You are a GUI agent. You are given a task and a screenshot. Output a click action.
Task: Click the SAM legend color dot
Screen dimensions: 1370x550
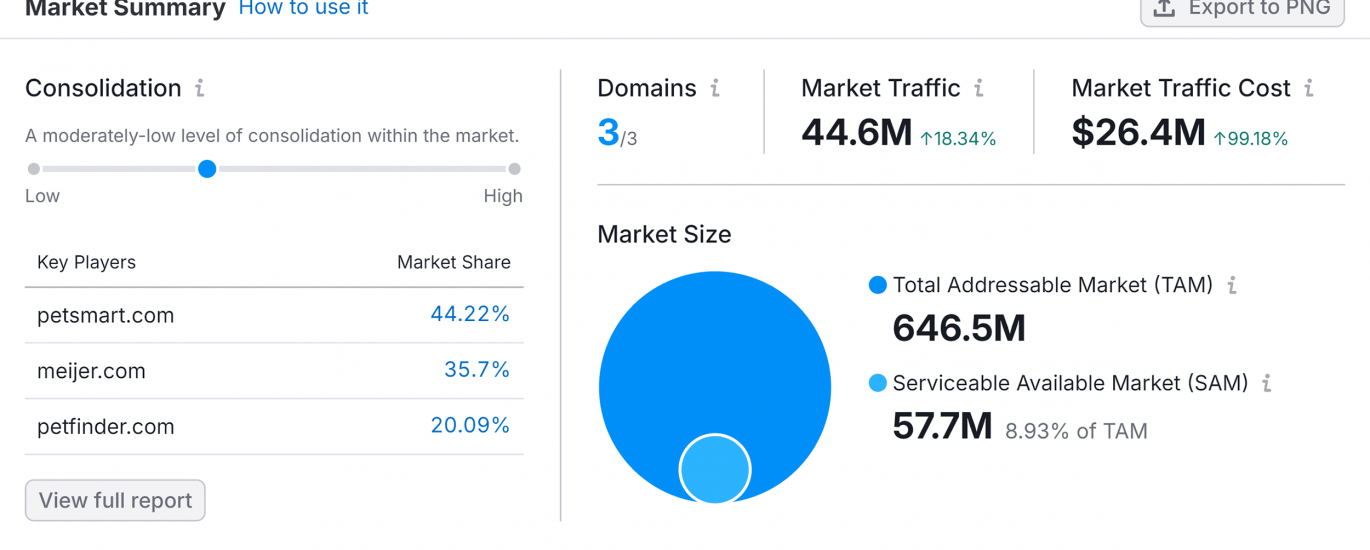pos(878,384)
